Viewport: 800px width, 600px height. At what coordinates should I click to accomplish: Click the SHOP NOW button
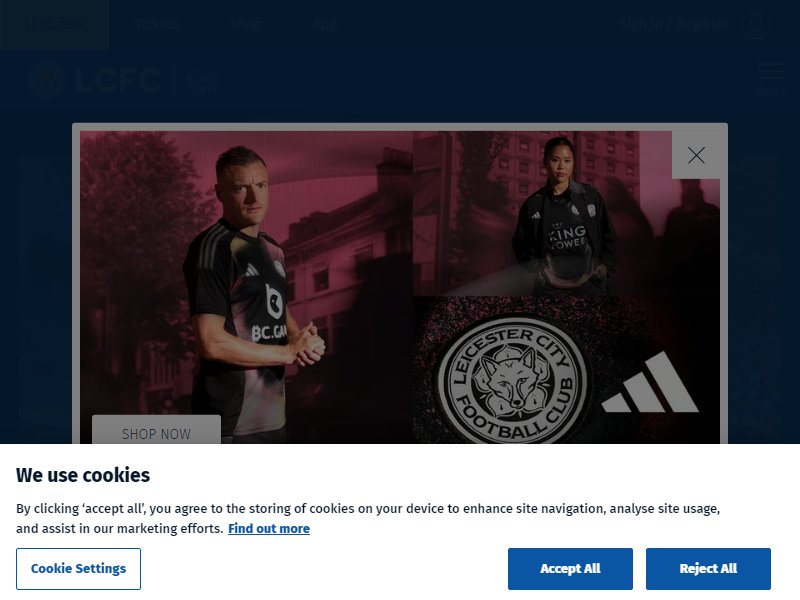click(x=156, y=430)
